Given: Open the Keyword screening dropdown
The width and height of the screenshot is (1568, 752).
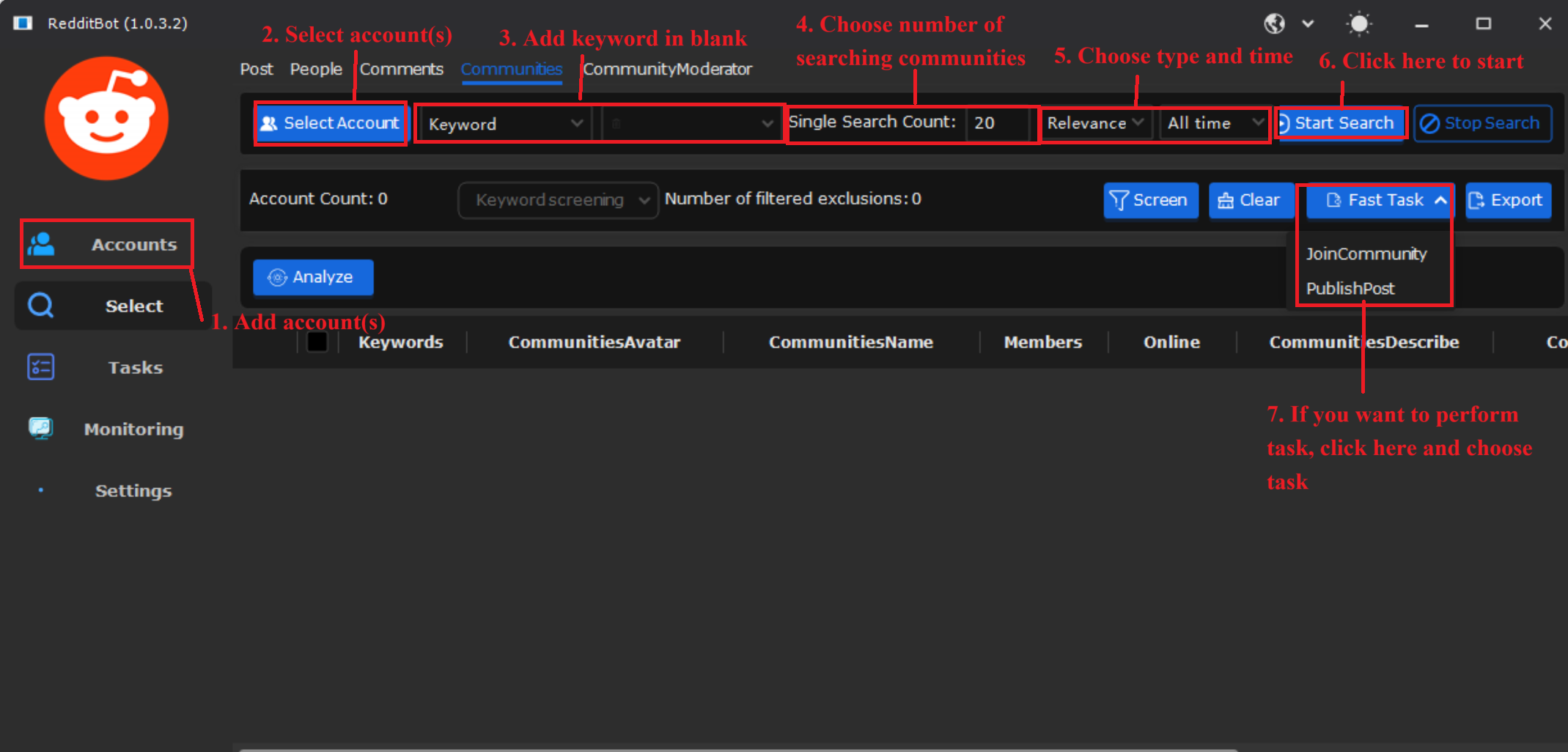Looking at the screenshot, I should coord(558,200).
